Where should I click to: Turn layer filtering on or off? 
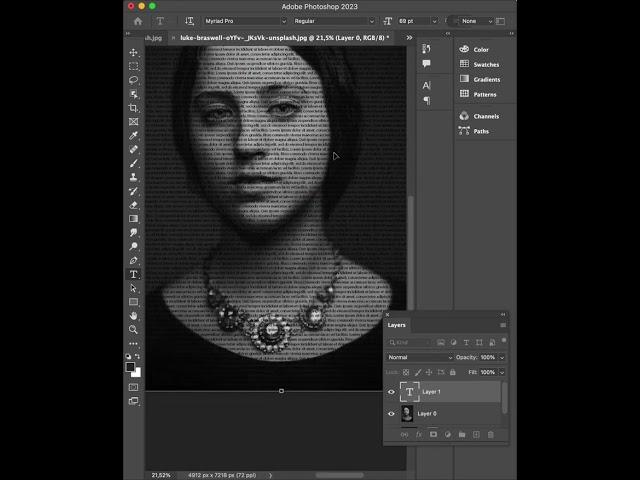[504, 340]
